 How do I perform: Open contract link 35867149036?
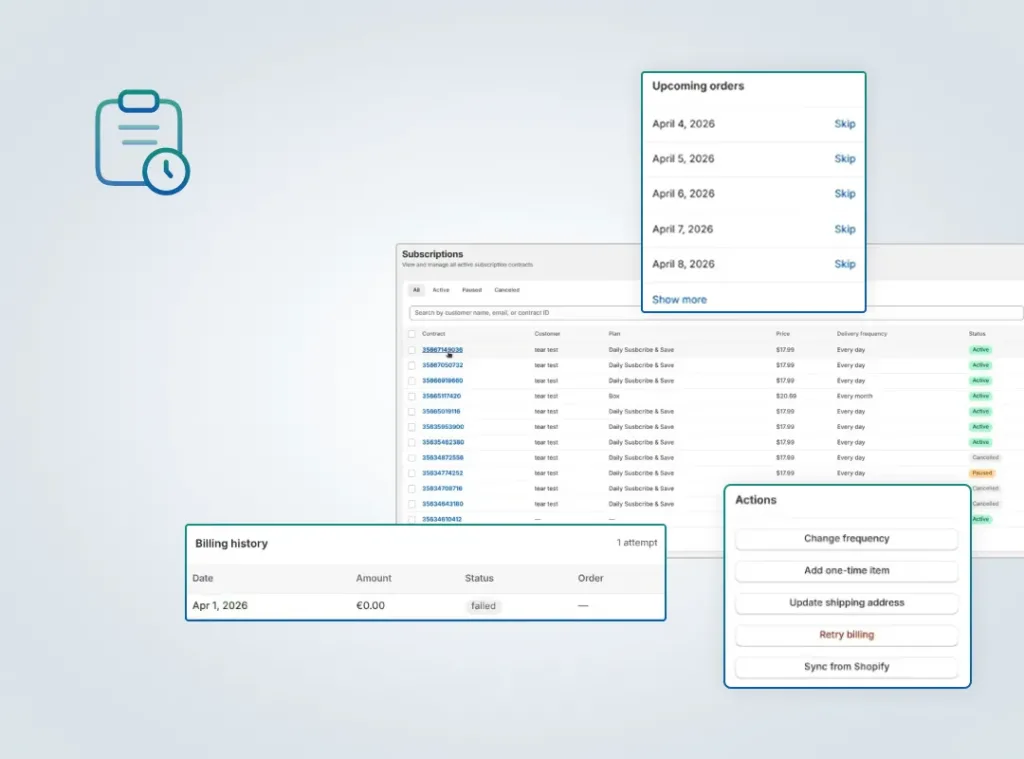[x=442, y=350]
